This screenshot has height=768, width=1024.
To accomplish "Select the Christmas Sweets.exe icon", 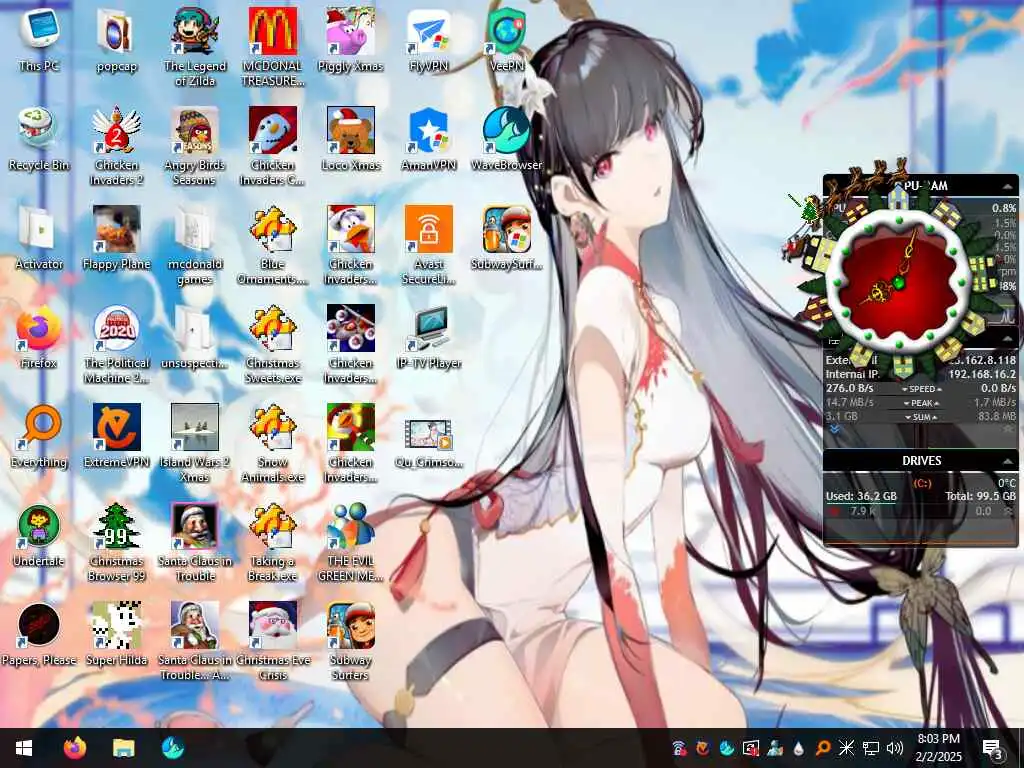I will point(273,345).
